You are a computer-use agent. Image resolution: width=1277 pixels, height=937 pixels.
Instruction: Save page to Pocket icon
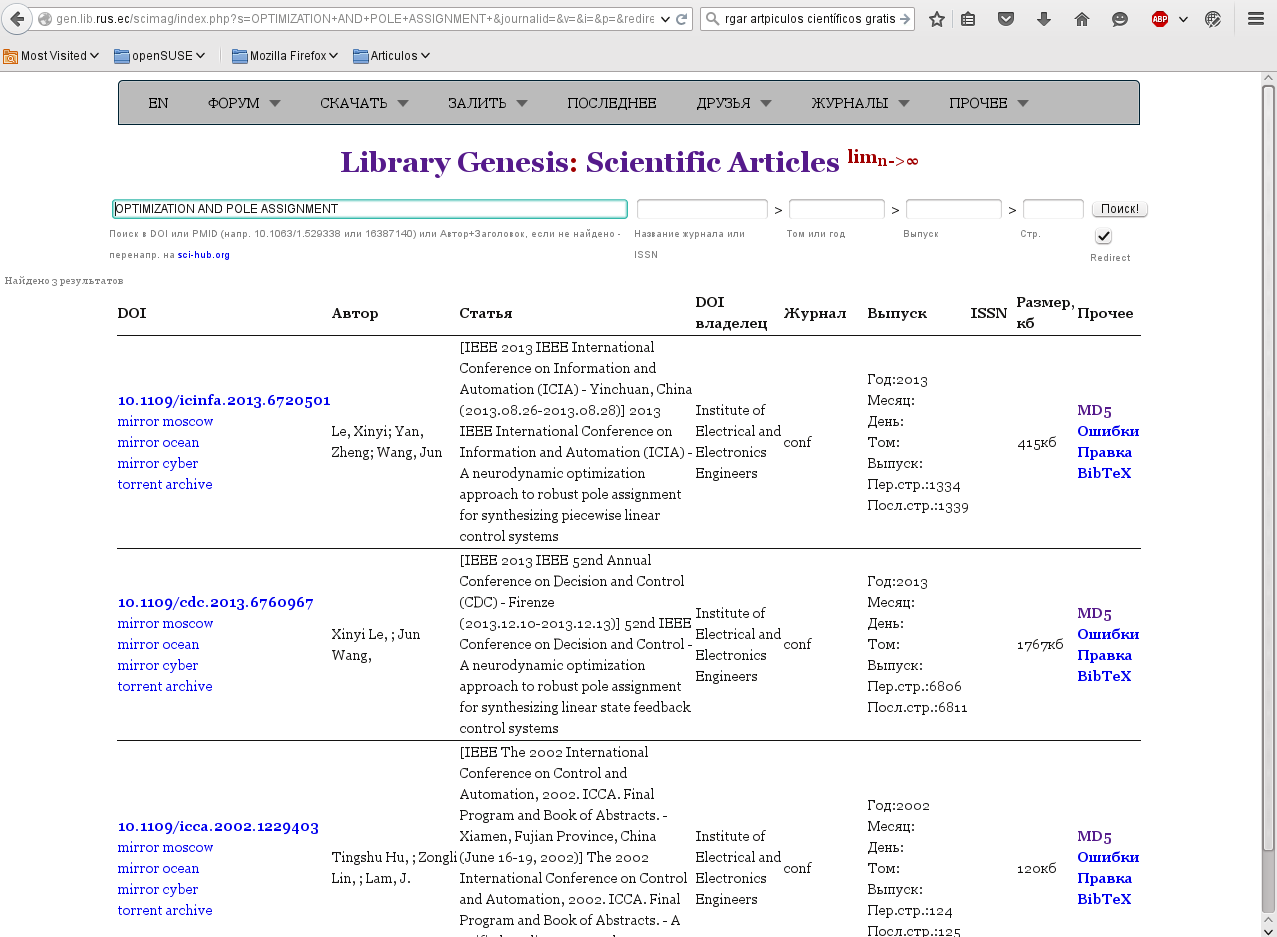(1007, 19)
